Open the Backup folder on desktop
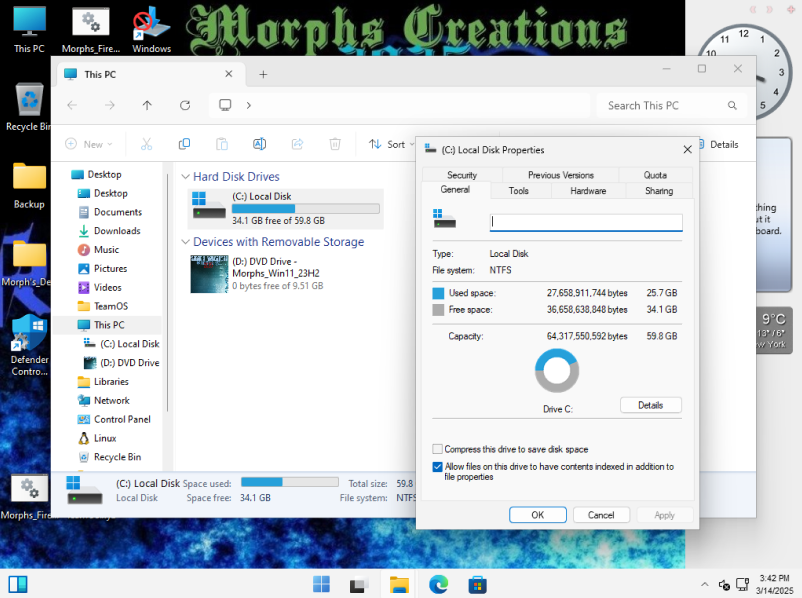This screenshot has height=598, width=802. tap(29, 185)
